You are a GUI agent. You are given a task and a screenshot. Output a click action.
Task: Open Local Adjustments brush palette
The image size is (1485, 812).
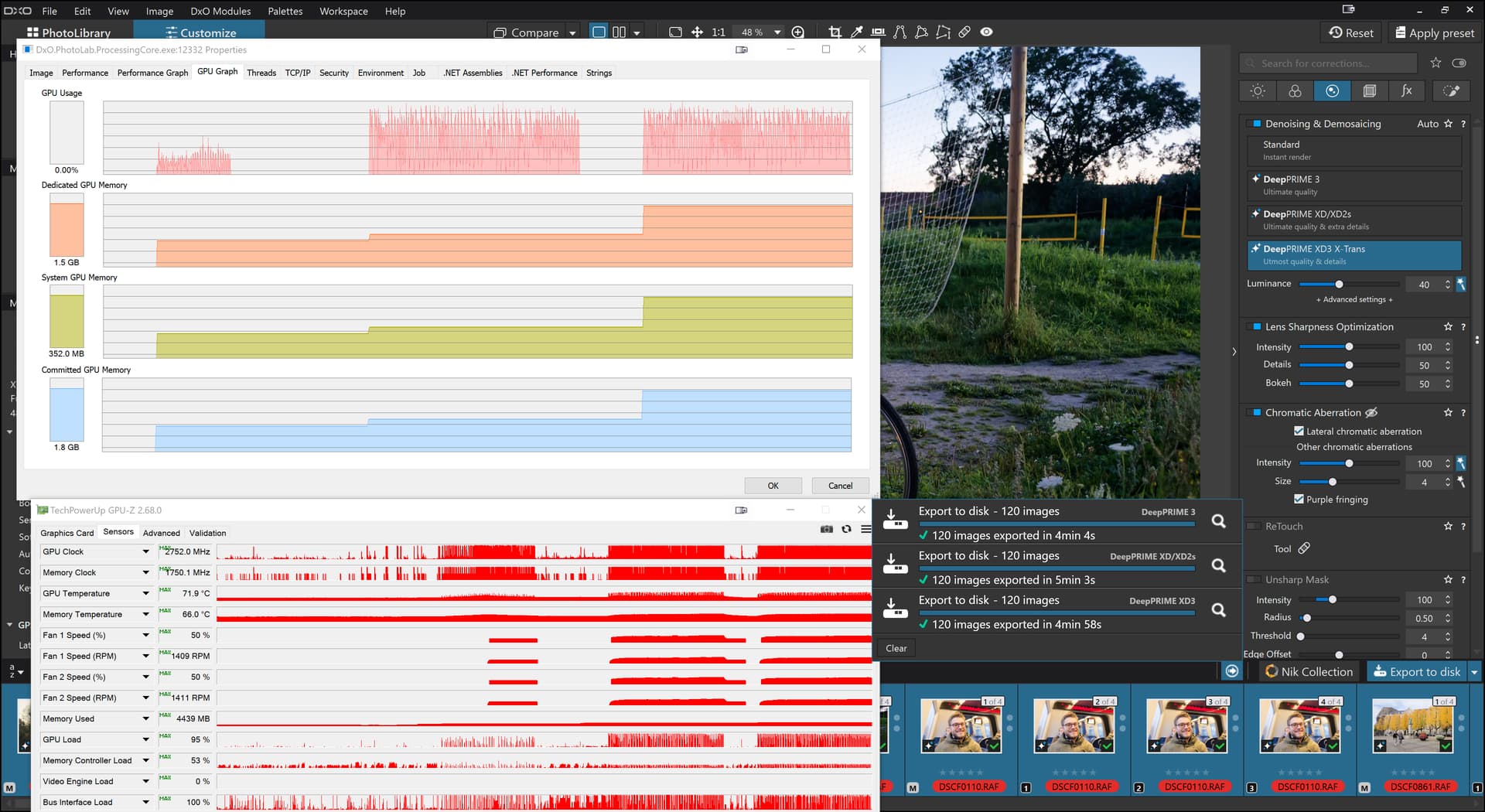pyautogui.click(x=1451, y=91)
